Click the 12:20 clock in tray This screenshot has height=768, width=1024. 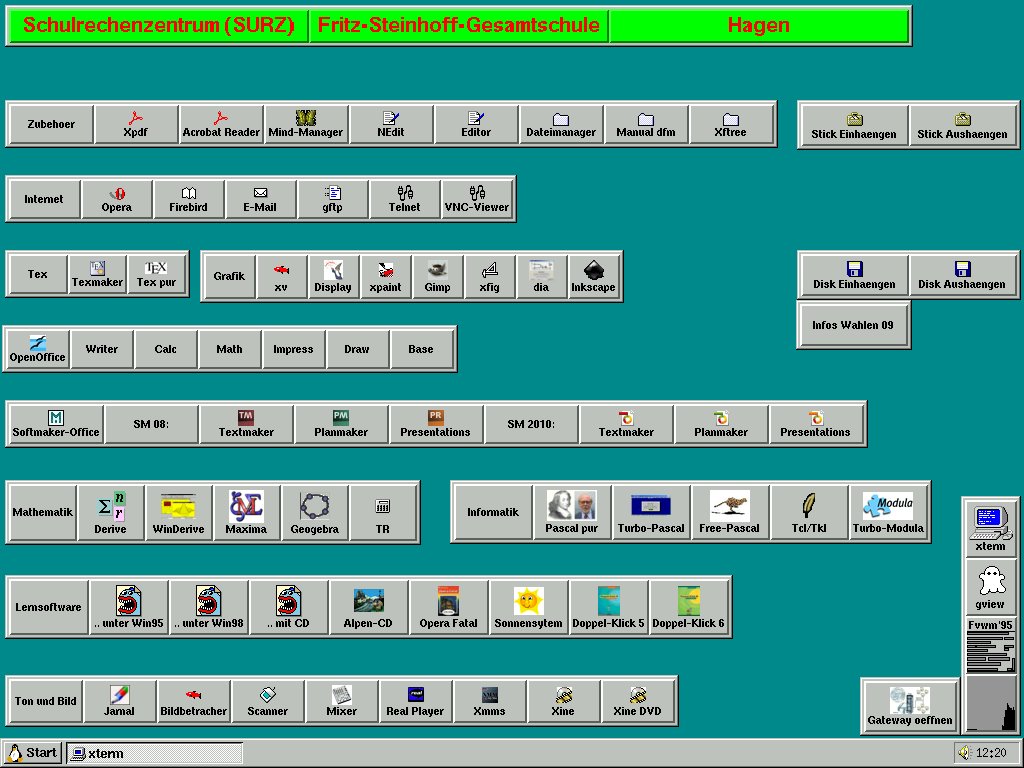pos(991,753)
